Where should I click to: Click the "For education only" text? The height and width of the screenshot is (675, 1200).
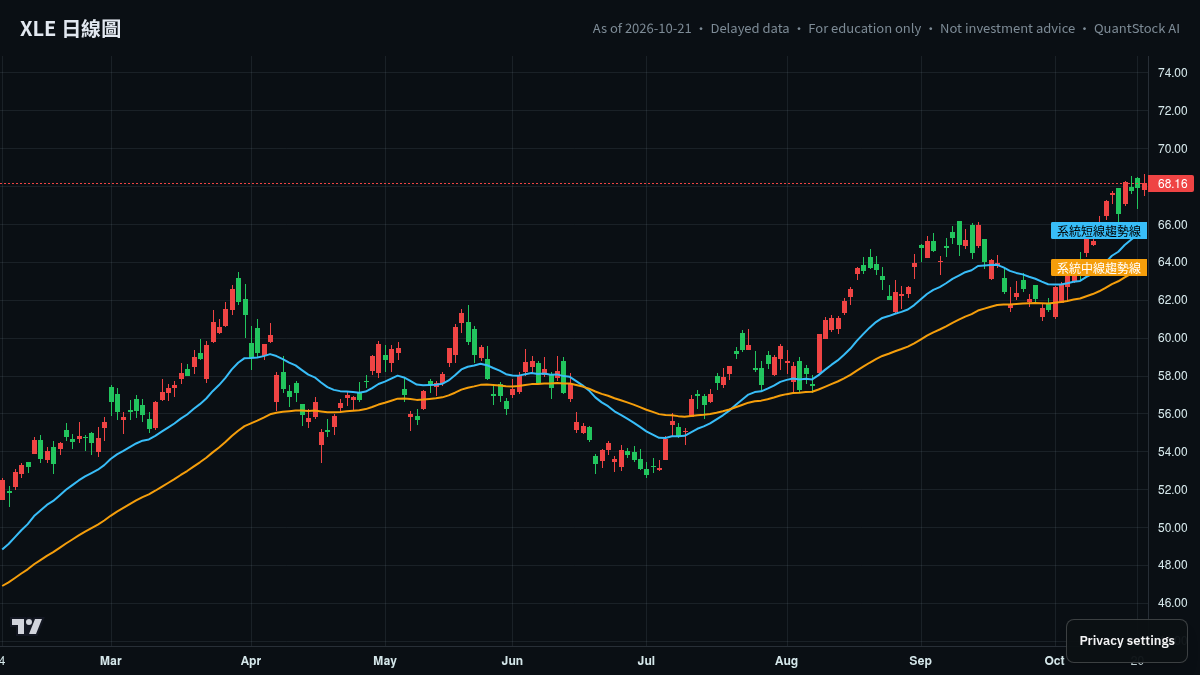click(865, 29)
